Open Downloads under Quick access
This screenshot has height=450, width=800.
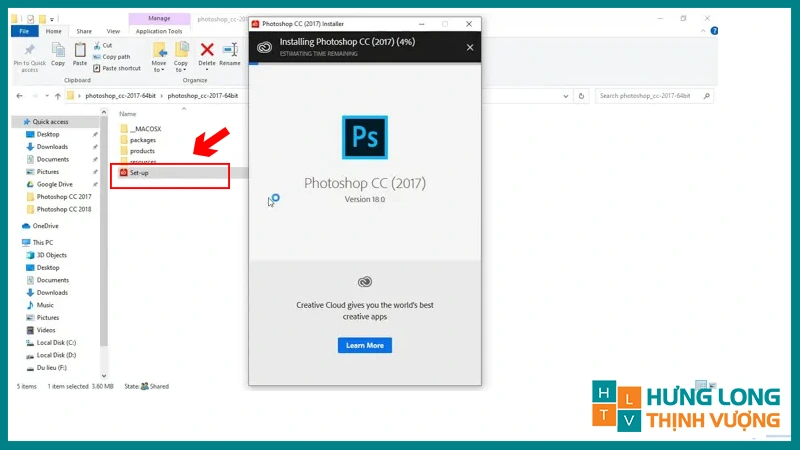click(x=52, y=147)
